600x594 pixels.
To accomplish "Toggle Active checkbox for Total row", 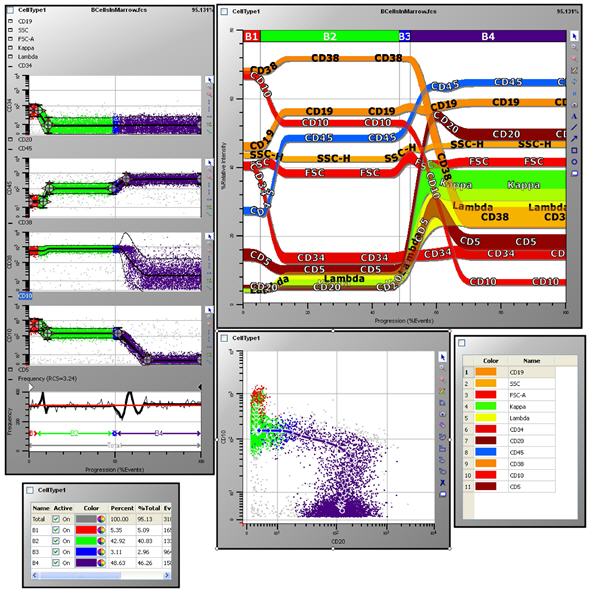I will [56, 519].
